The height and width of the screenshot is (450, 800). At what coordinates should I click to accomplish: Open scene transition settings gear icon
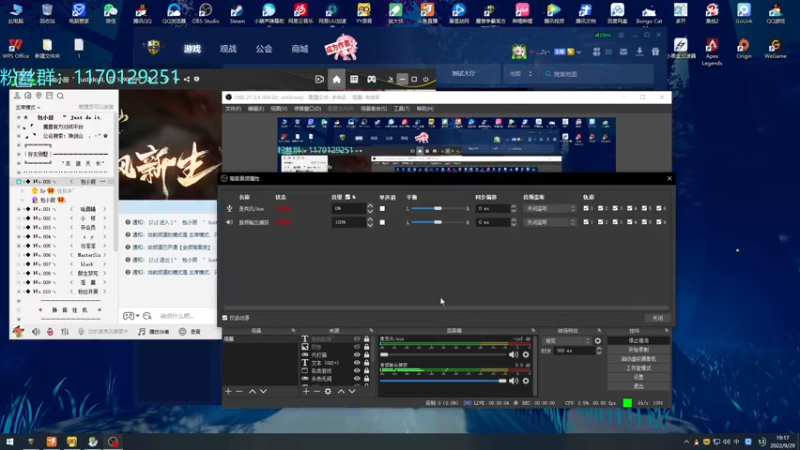pos(597,341)
